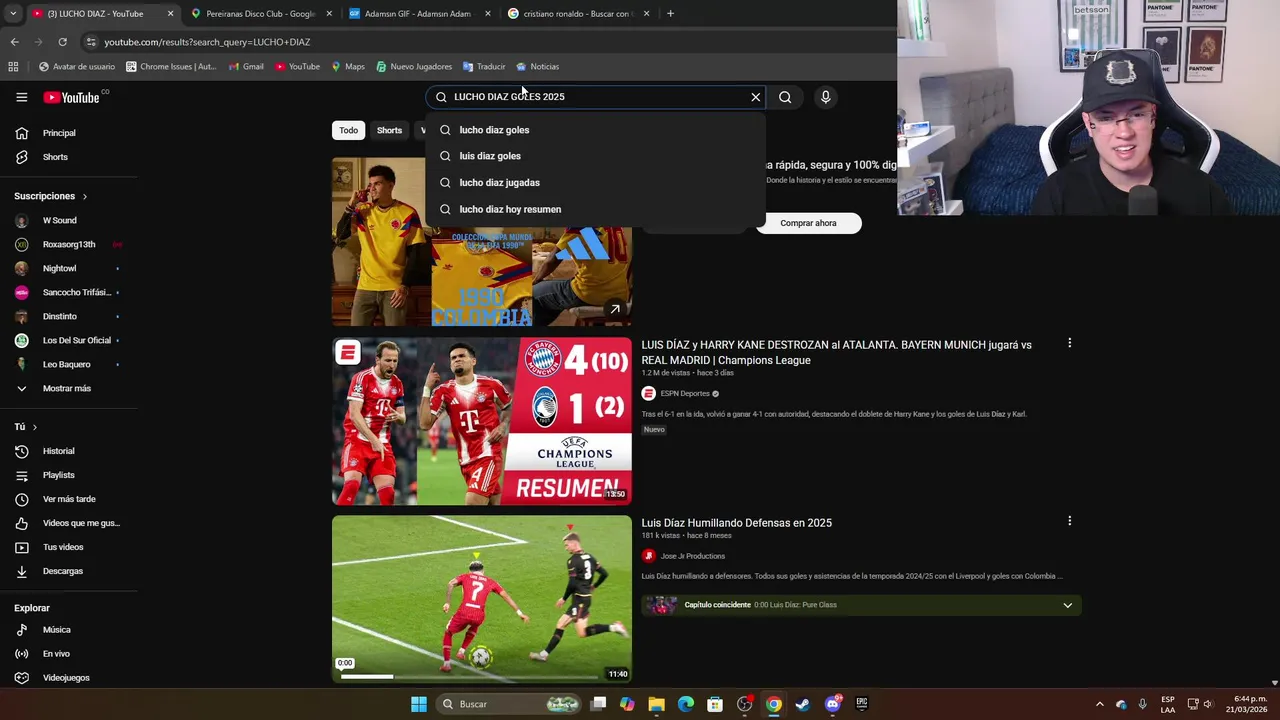Expand the Suscripciones section arrow
Screen dimensions: 1280x720
pos(85,197)
